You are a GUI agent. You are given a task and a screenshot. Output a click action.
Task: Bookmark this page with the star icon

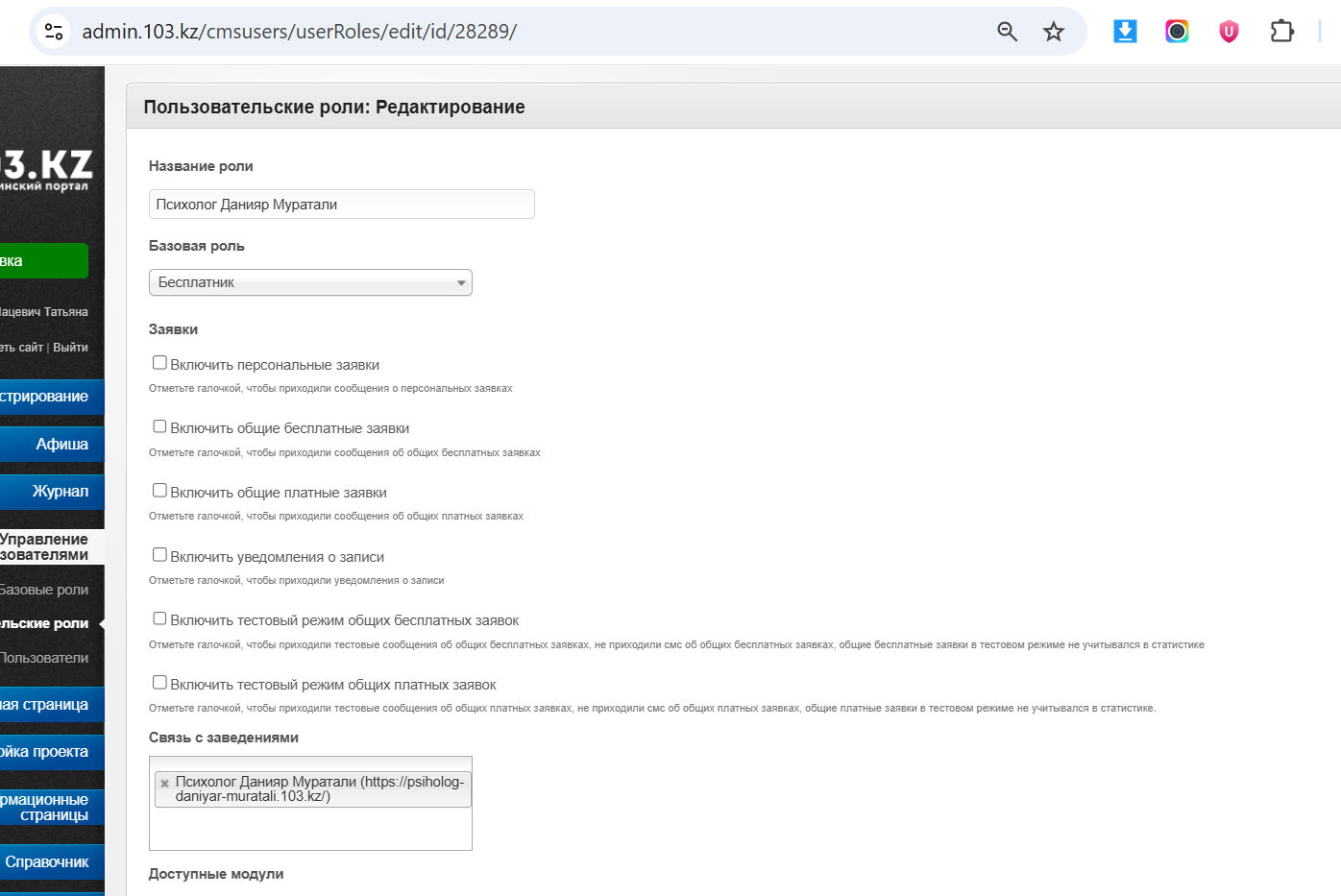click(x=1054, y=32)
